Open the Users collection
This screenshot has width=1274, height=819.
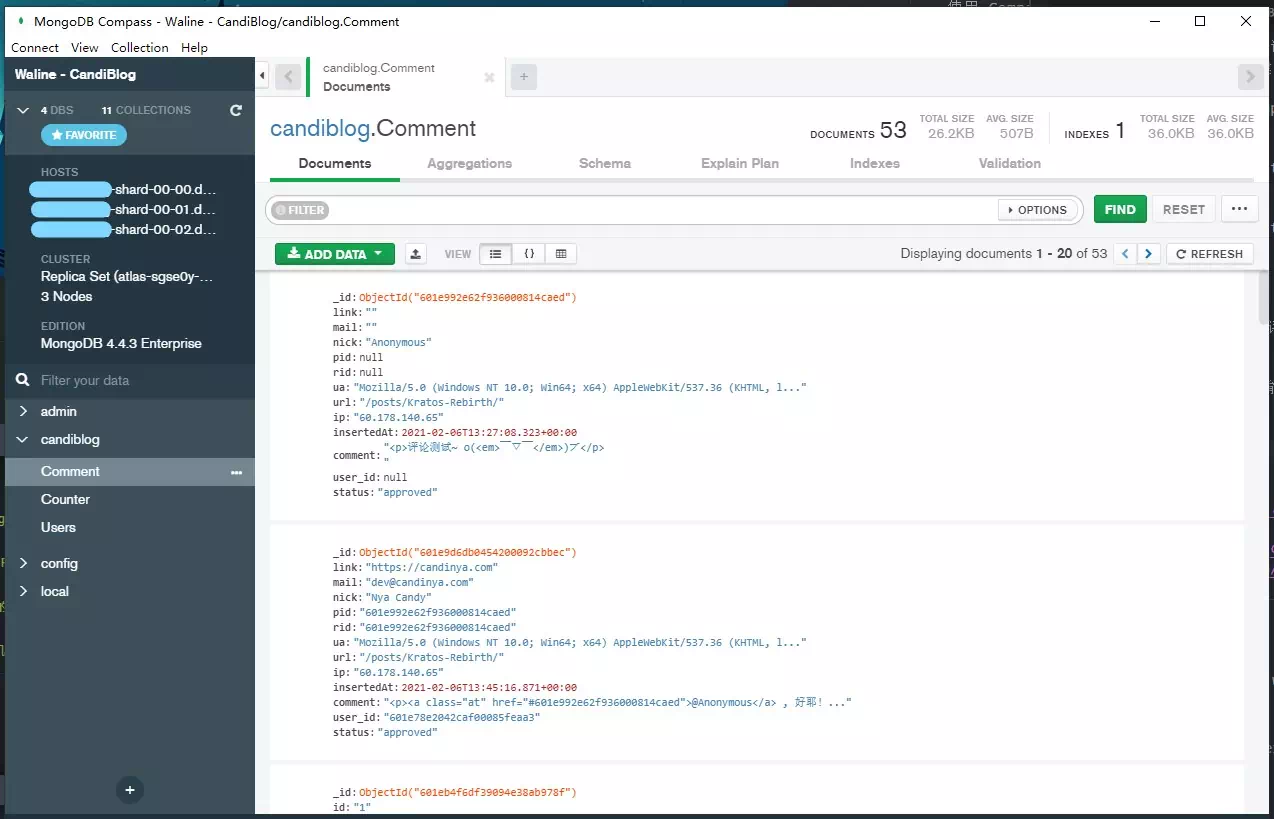click(x=58, y=528)
